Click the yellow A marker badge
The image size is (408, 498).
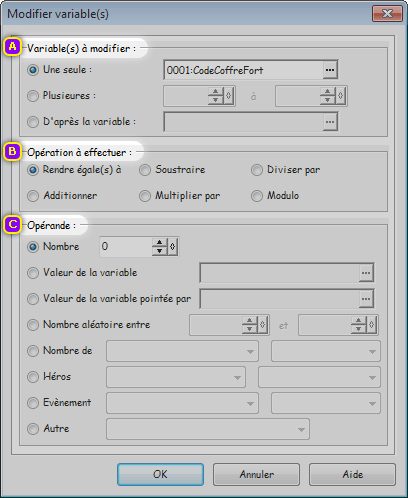tap(12, 47)
